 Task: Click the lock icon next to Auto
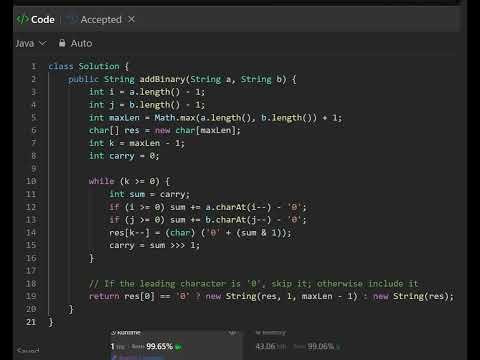[62, 43]
